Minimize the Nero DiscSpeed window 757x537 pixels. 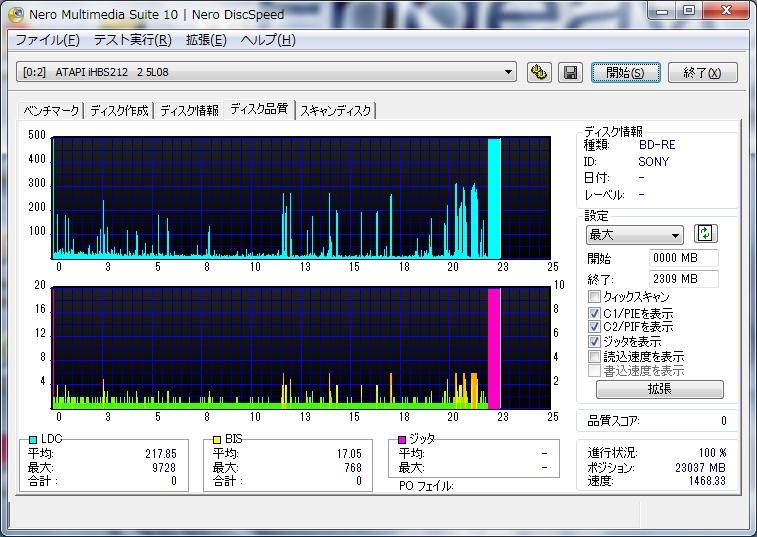click(662, 11)
